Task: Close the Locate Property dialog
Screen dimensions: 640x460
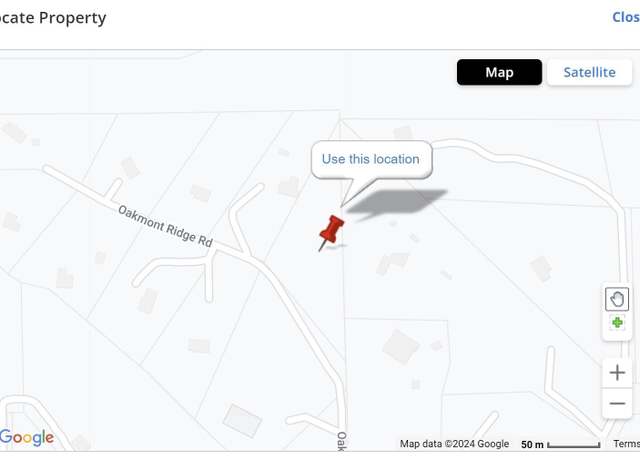Action: tap(626, 17)
